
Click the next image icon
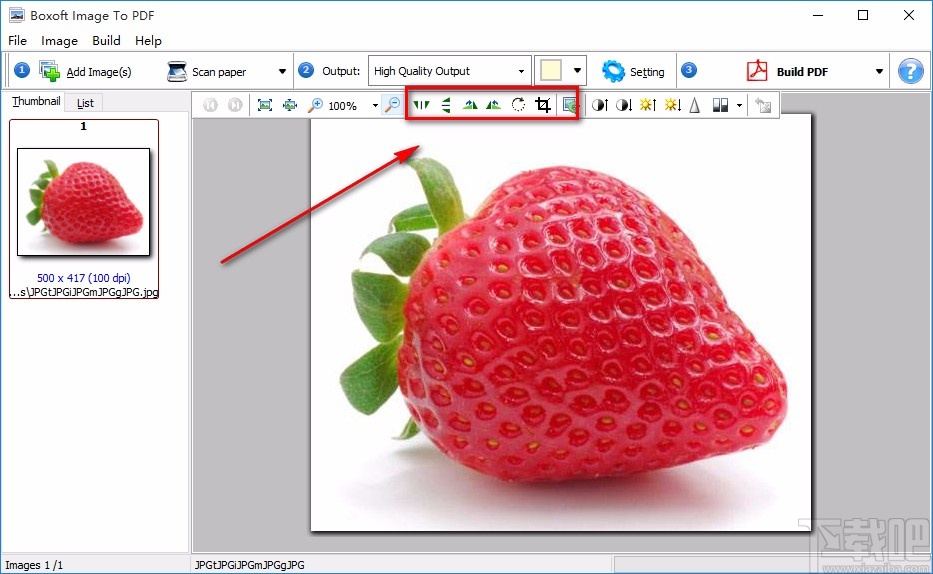tap(235, 105)
